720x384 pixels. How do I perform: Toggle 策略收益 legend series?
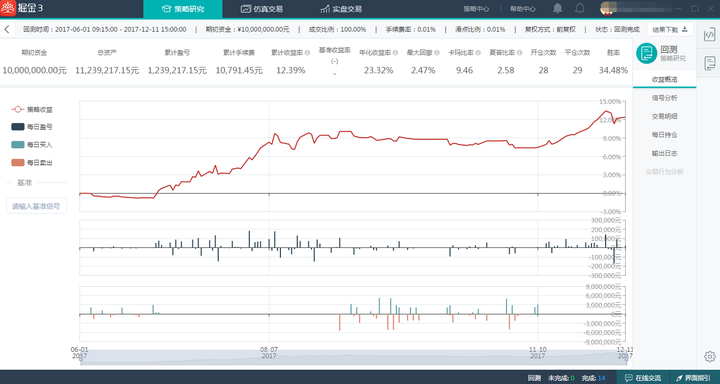(32, 110)
